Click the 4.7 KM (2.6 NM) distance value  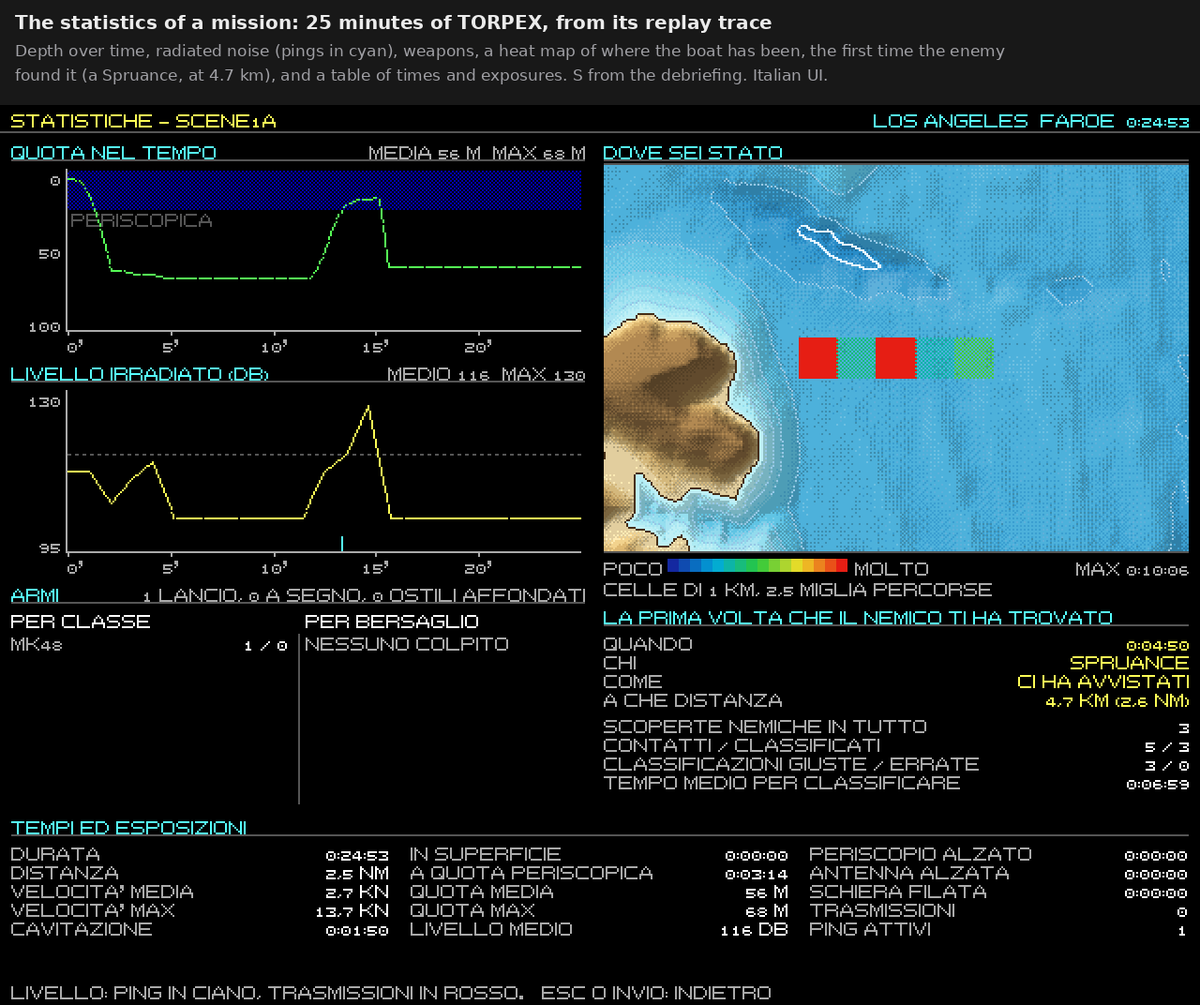pyautogui.click(x=1116, y=700)
